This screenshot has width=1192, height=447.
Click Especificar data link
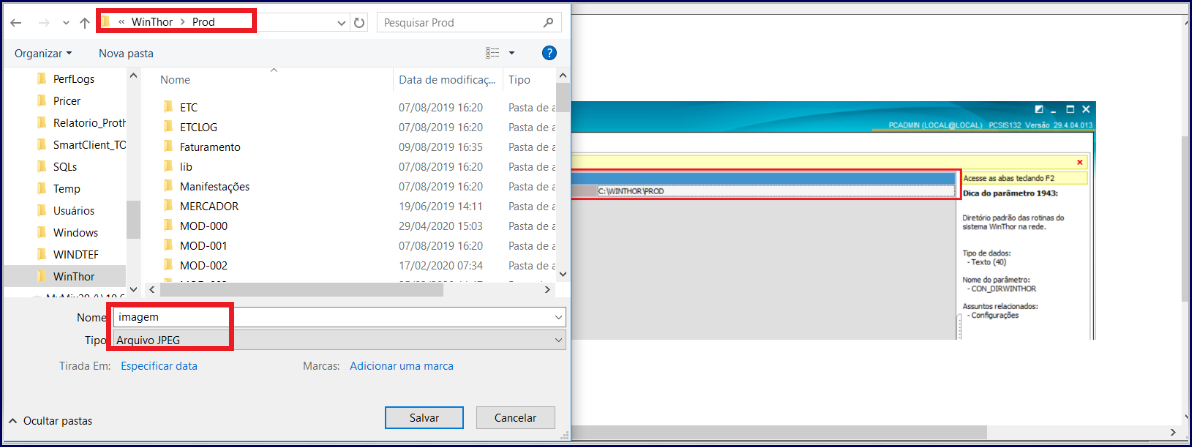pyautogui.click(x=159, y=366)
